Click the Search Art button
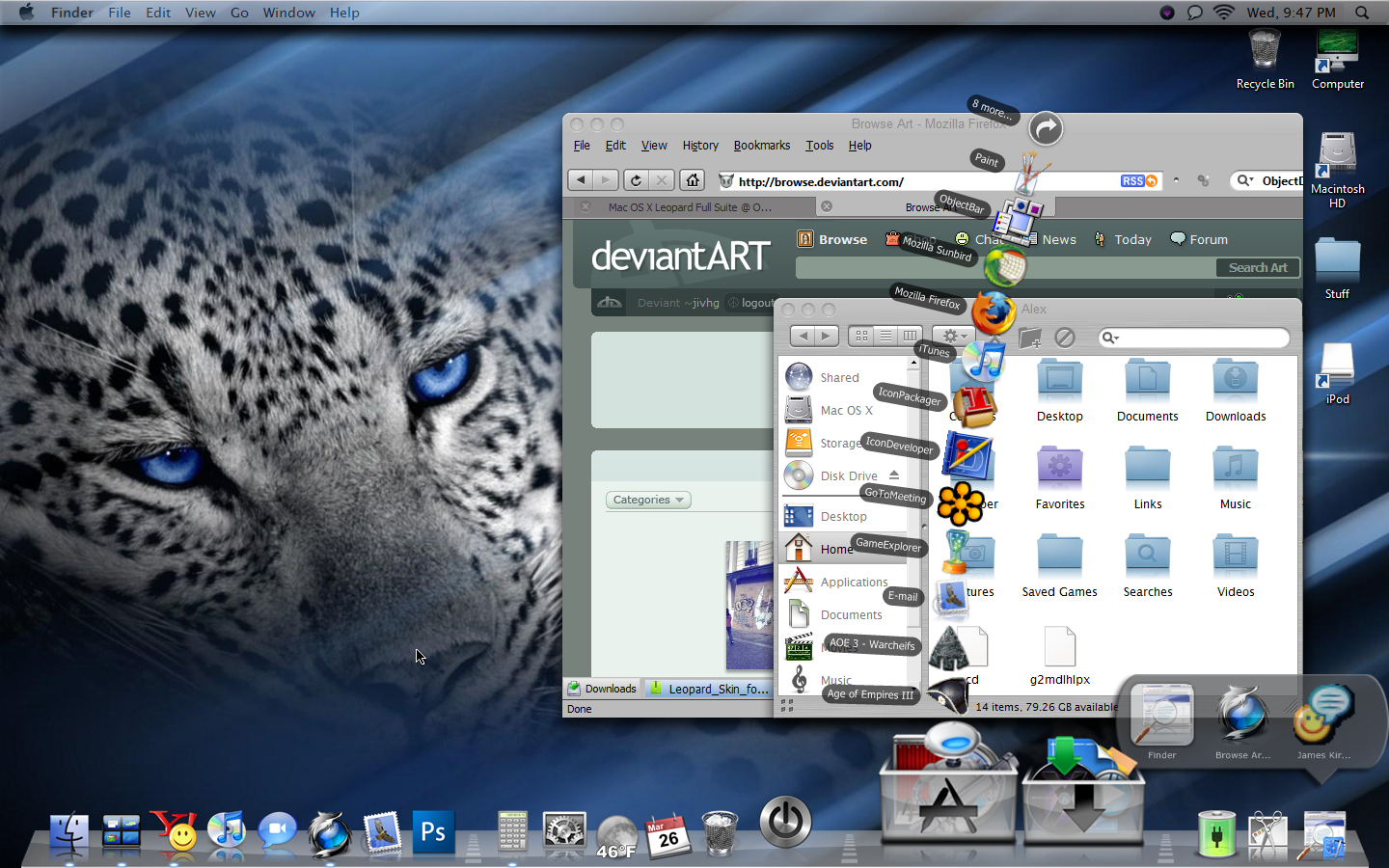 pos(1258,268)
